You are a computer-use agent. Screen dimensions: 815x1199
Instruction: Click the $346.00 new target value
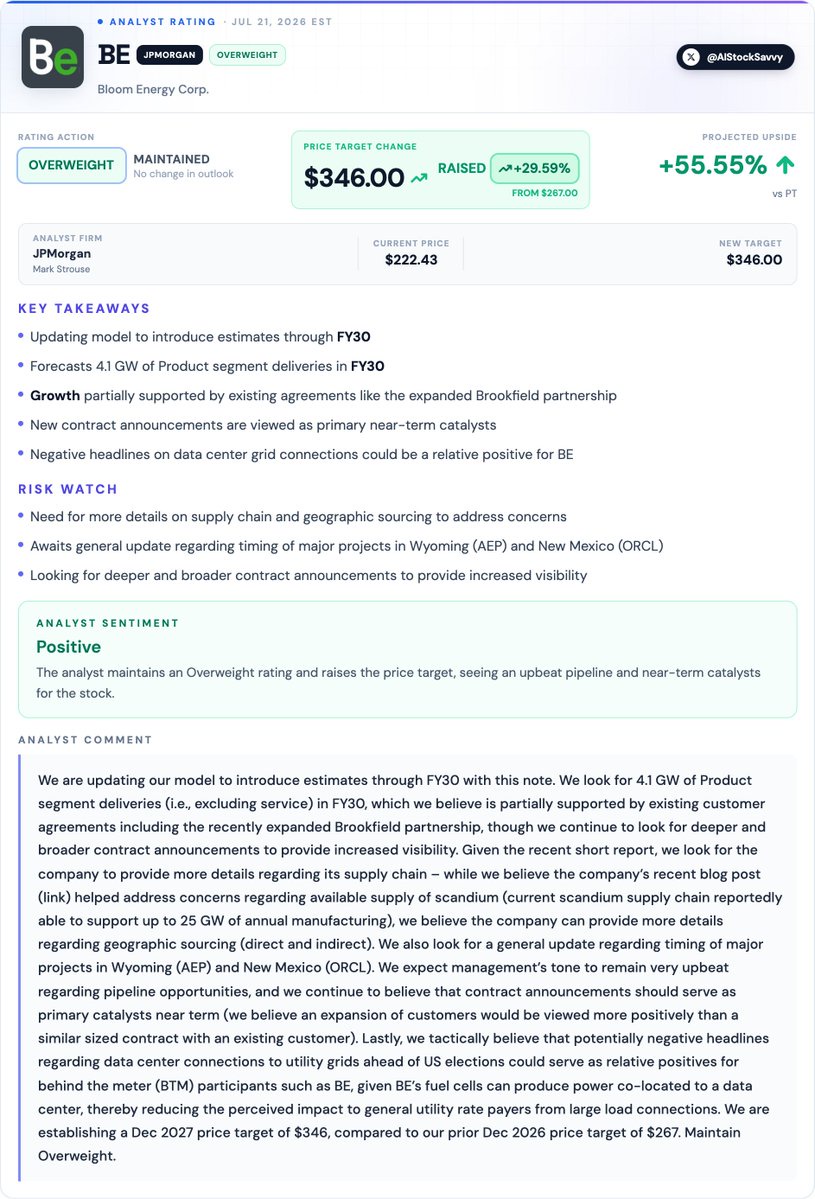coord(755,260)
